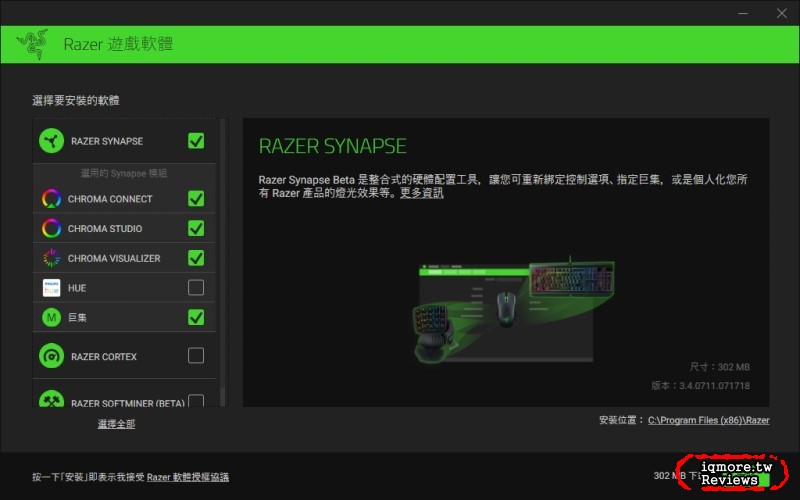Image resolution: width=800 pixels, height=500 pixels.
Task: Select the CHROMA CONNECT row text
Action: click(110, 199)
